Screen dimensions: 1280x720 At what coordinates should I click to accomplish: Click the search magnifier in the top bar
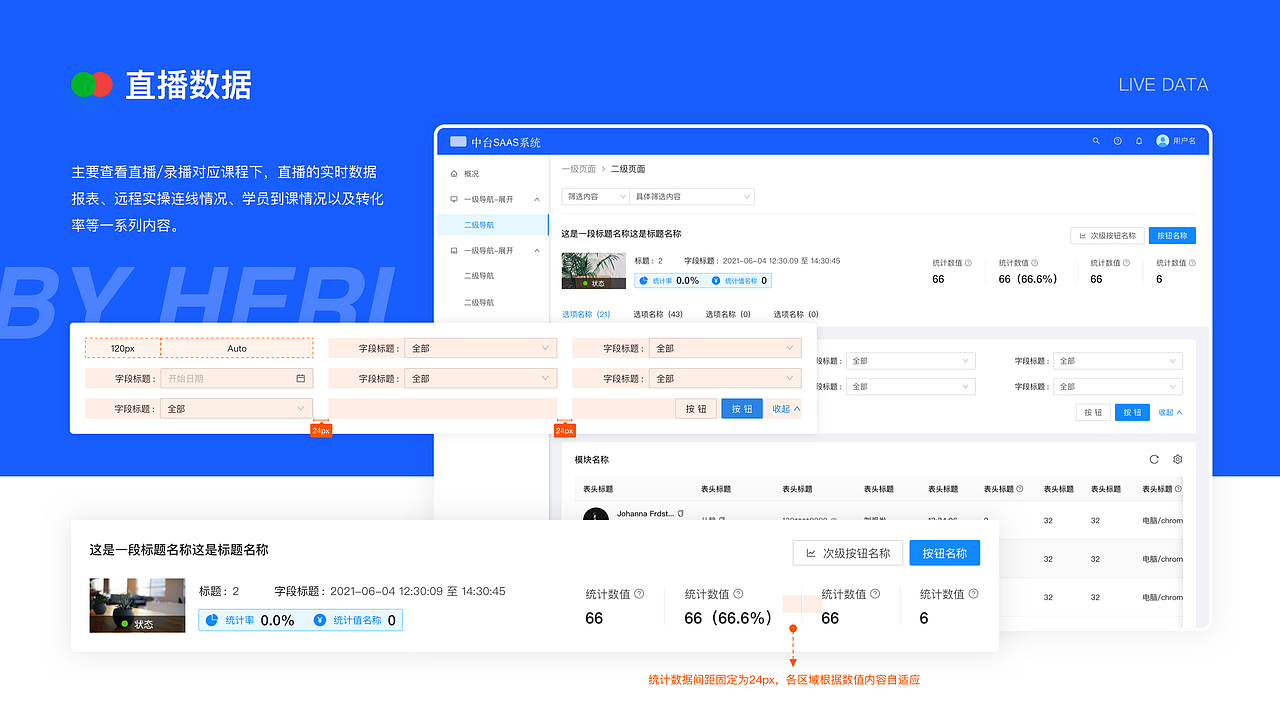[1096, 141]
